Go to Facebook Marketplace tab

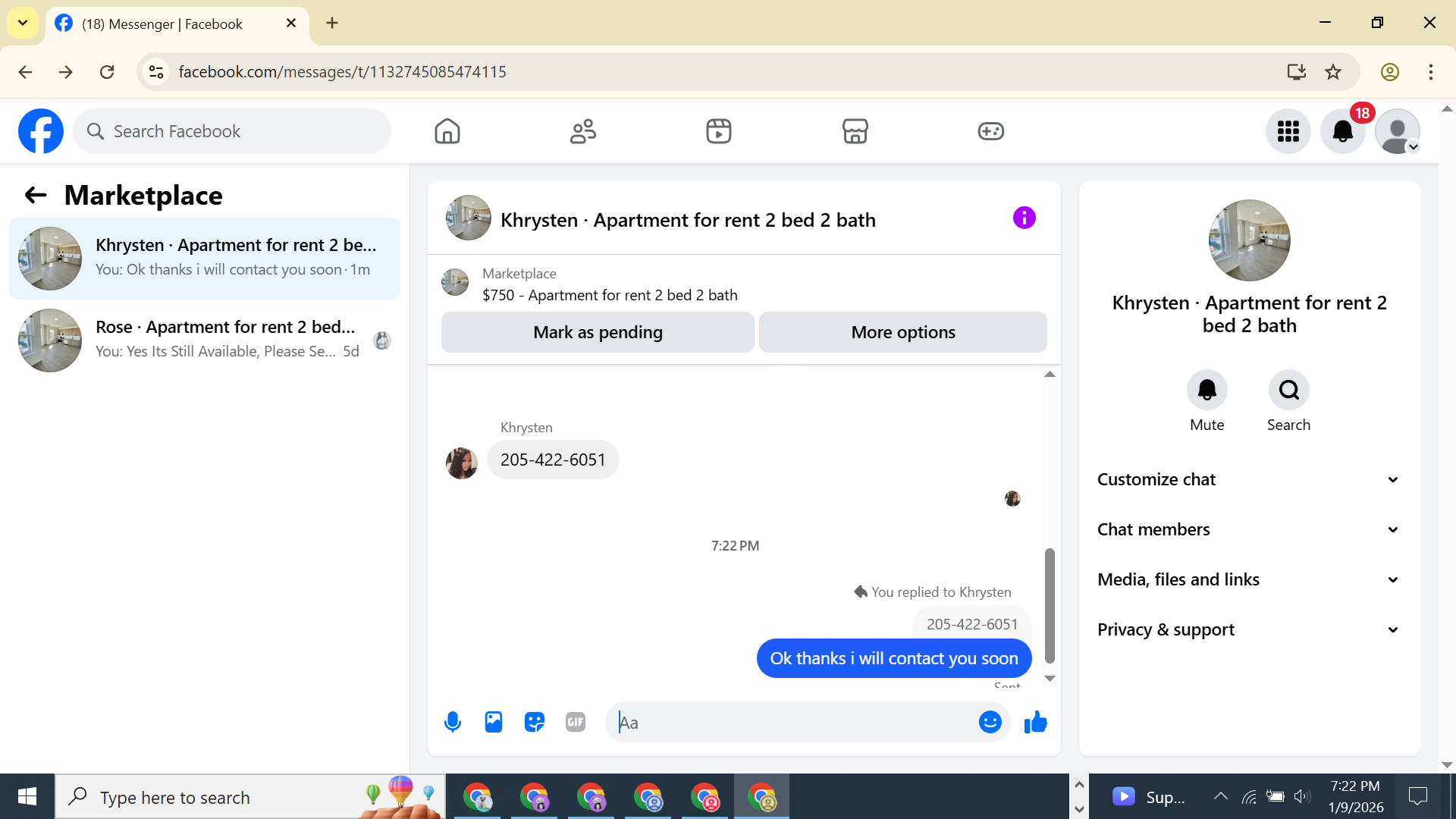point(855,131)
